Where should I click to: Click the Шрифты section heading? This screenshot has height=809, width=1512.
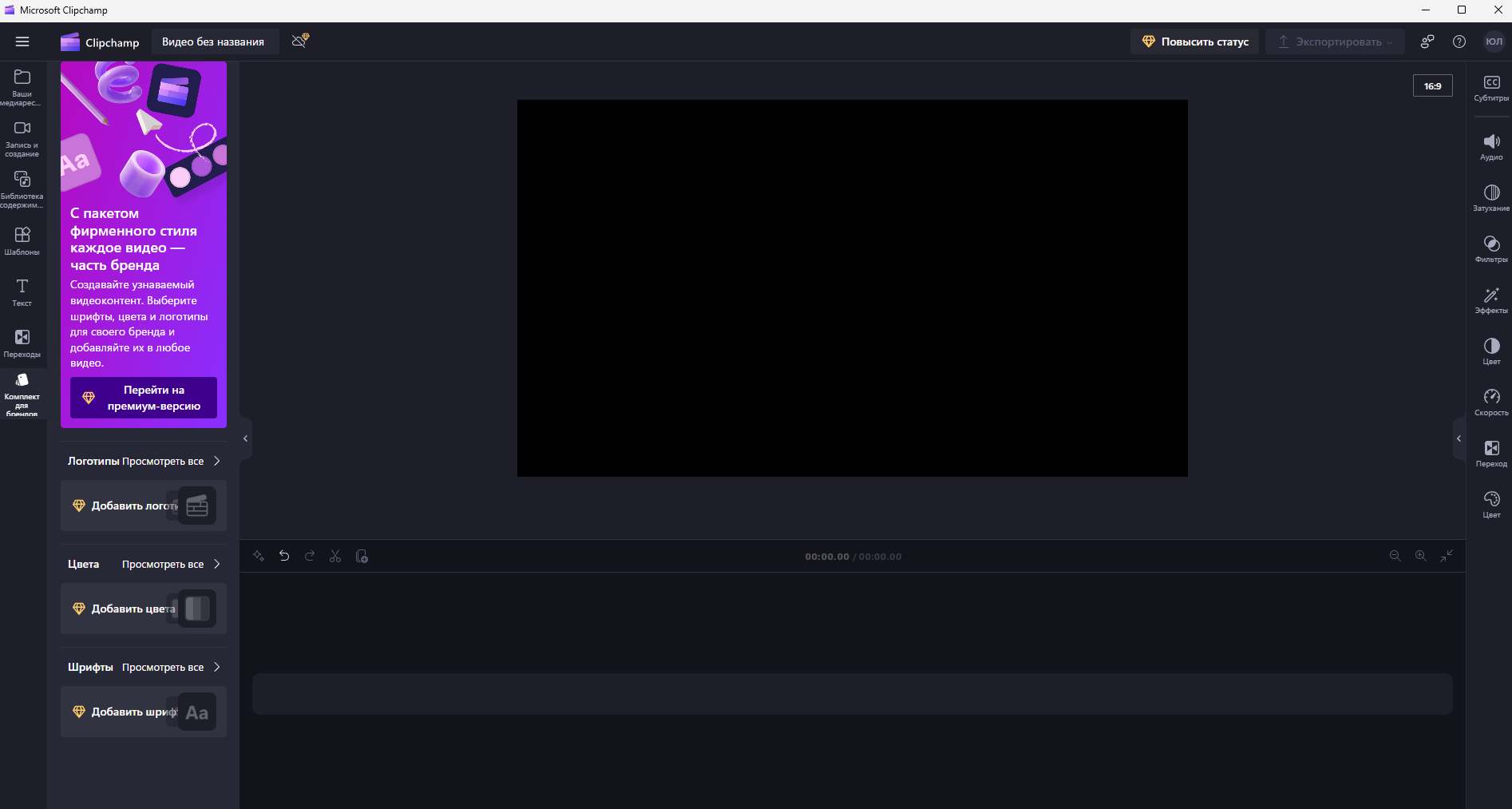coord(90,667)
